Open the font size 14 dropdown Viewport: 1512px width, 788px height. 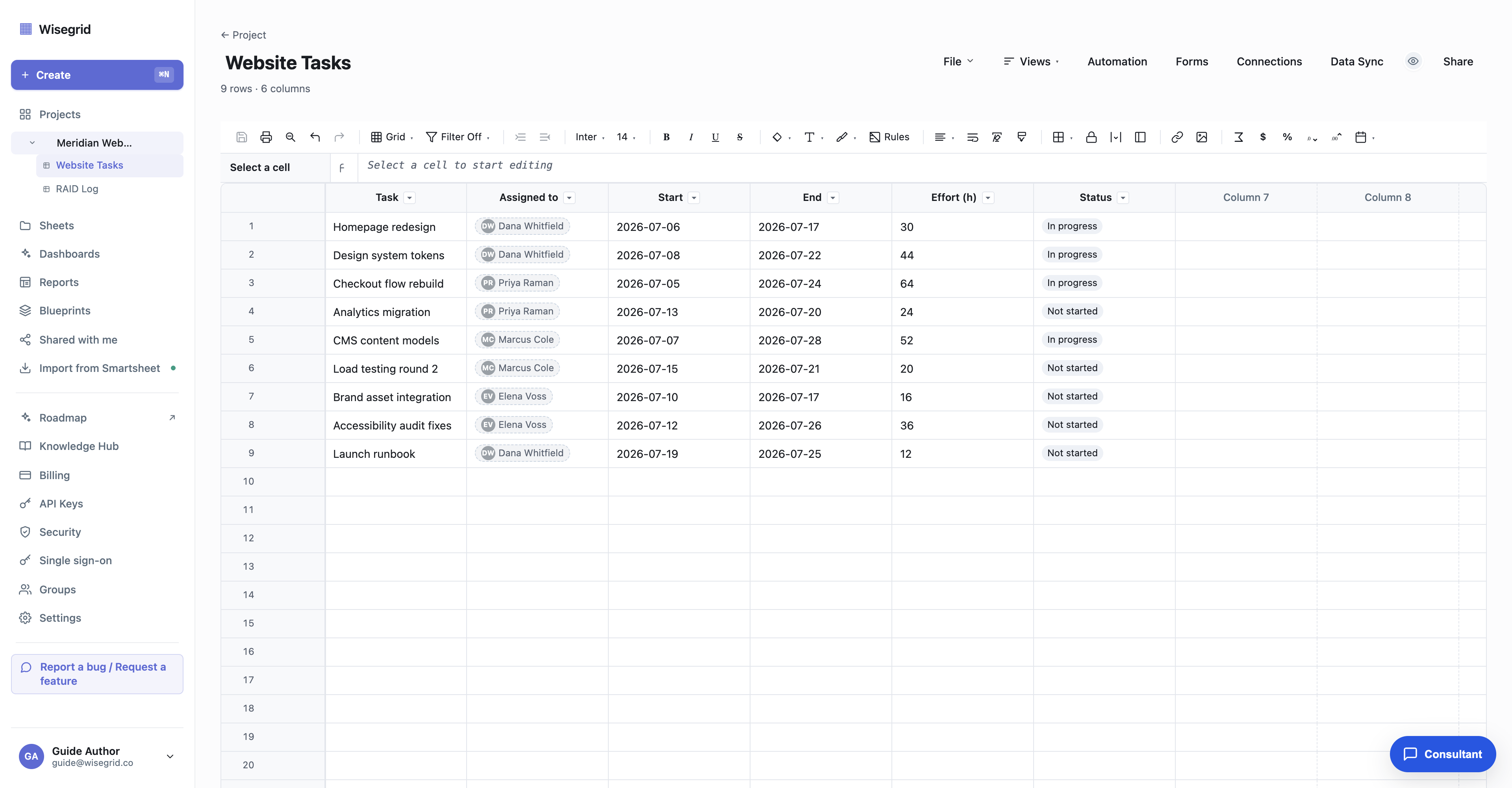[626, 137]
